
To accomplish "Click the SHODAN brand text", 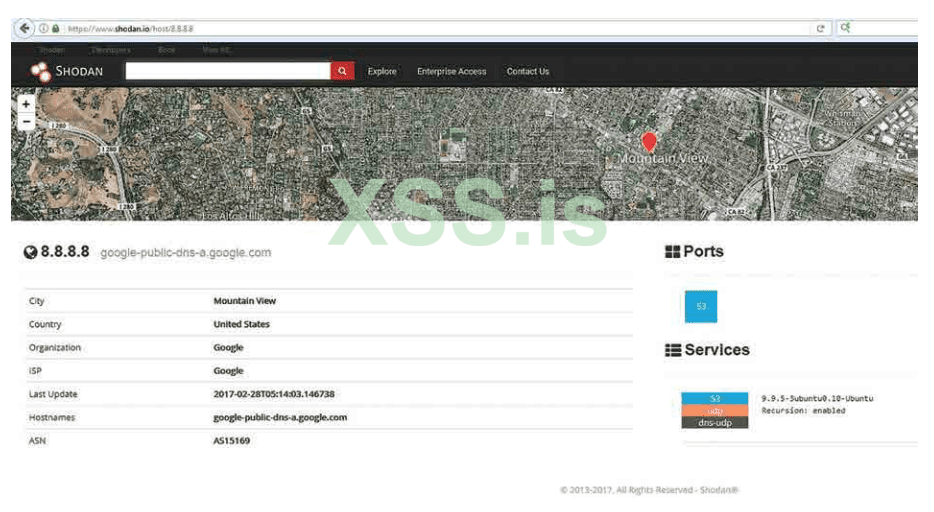I will tap(79, 71).
